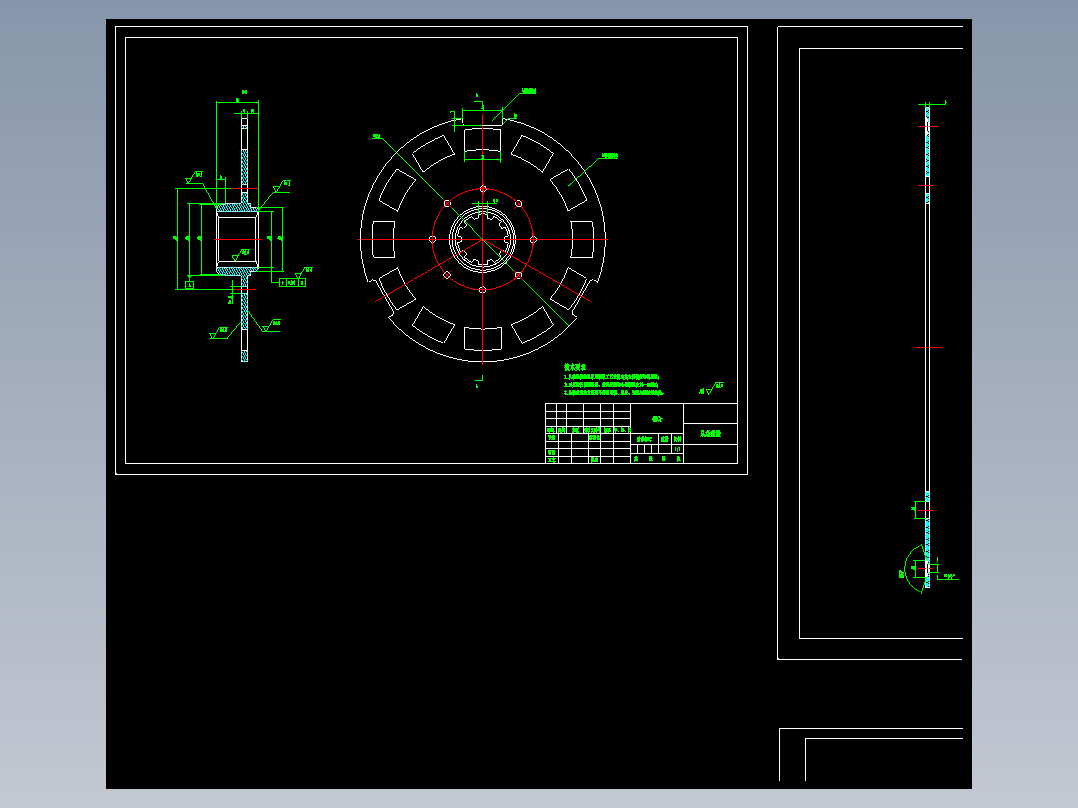This screenshot has width=1078, height=808.
Task: Select the side section view of the hub
Action: (244, 239)
